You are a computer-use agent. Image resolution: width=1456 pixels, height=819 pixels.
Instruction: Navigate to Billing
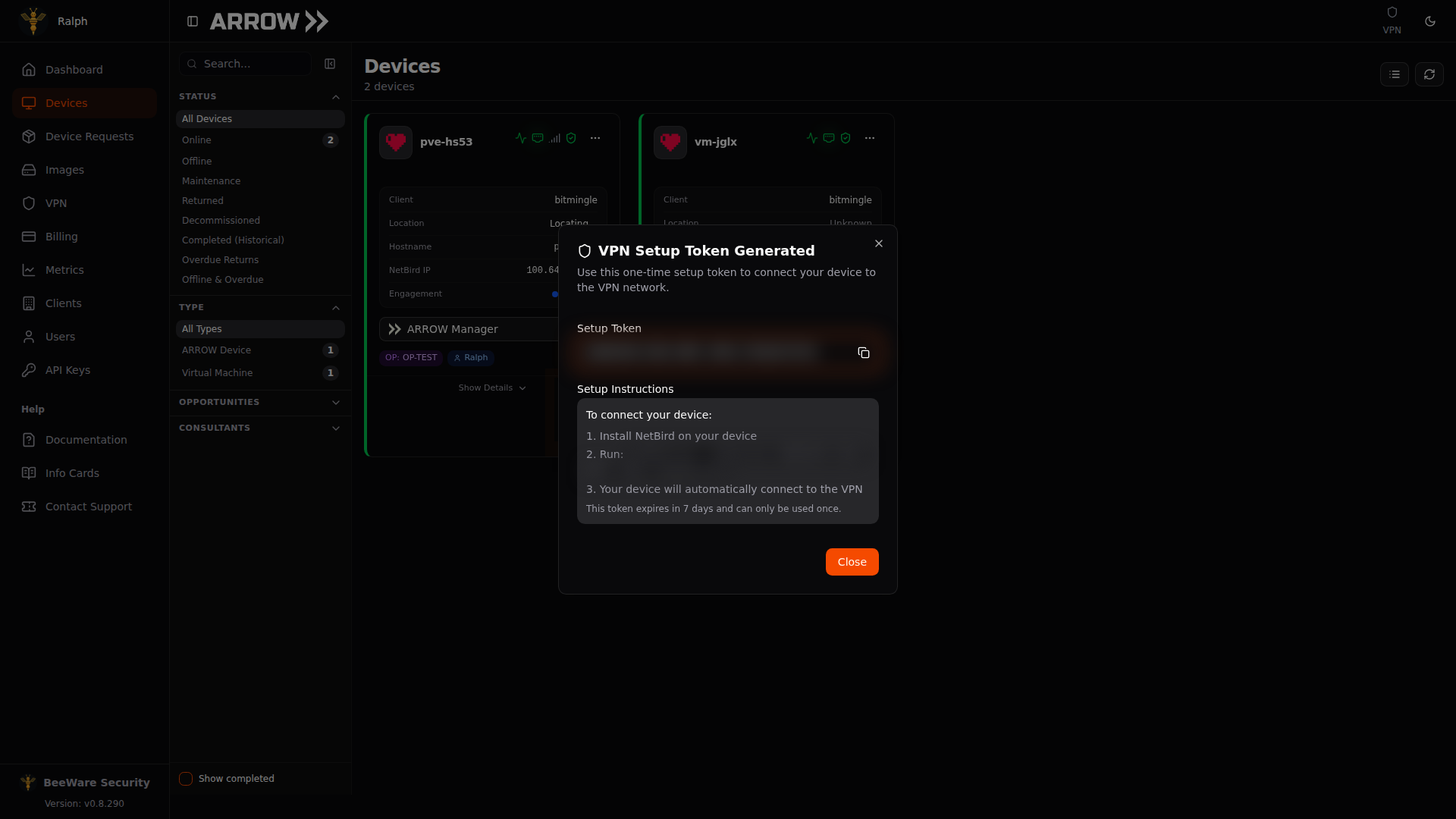pyautogui.click(x=84, y=237)
